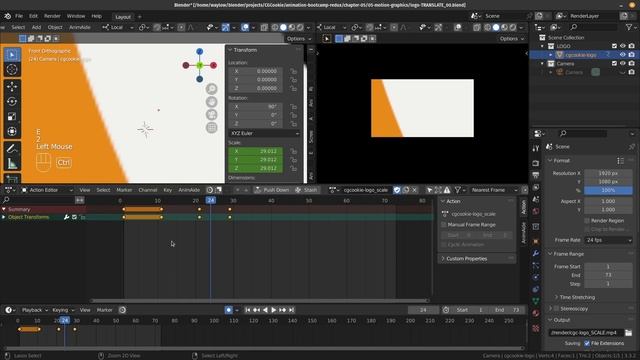Toggle lock on Scale X in Transform panel
The width and height of the screenshot is (640, 360).
[293, 151]
